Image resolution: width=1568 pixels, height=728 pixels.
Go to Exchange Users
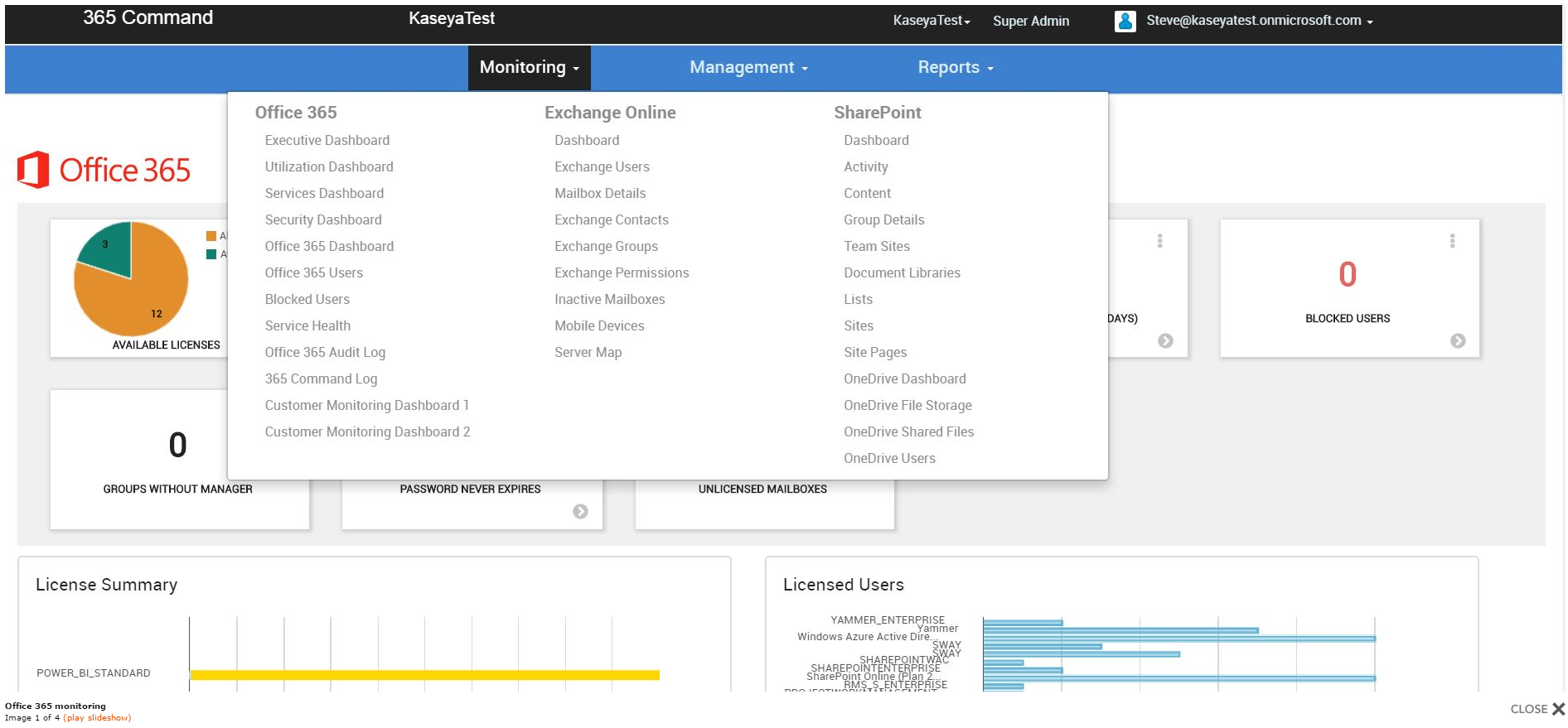(602, 167)
